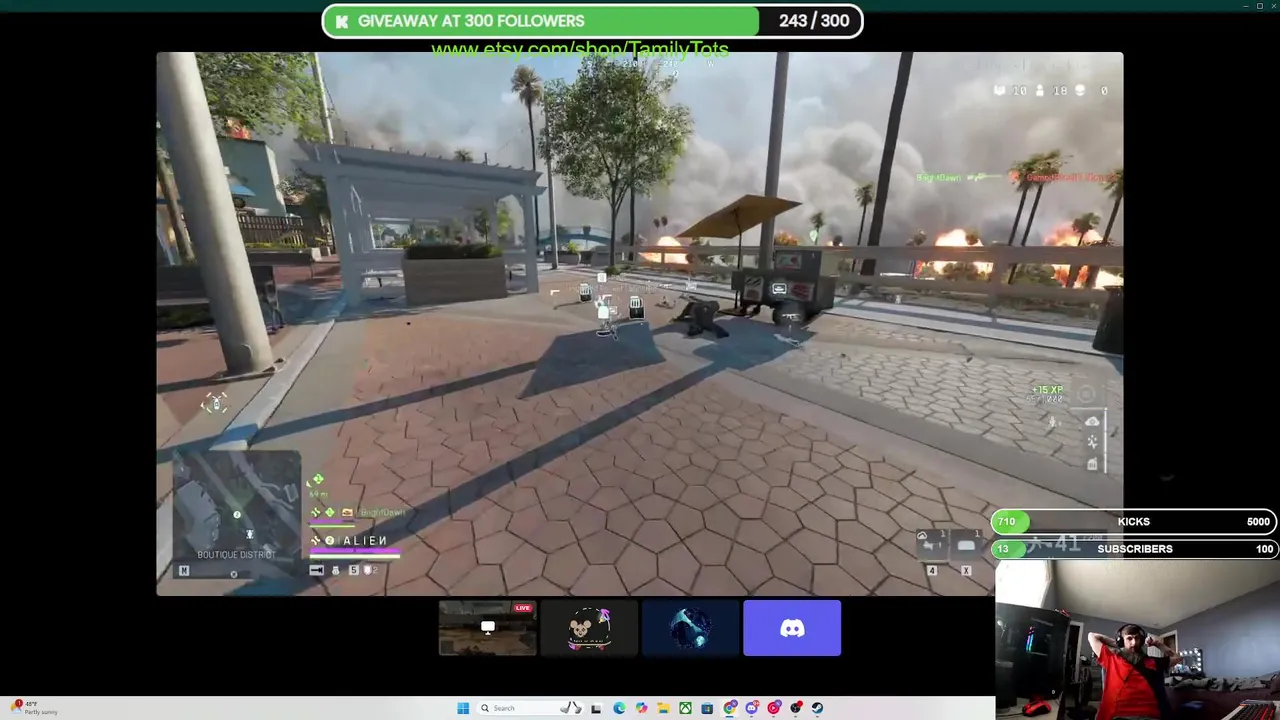Open the etsy.com/shop/TamilyTots link
This screenshot has height=720, width=1280.
point(580,49)
